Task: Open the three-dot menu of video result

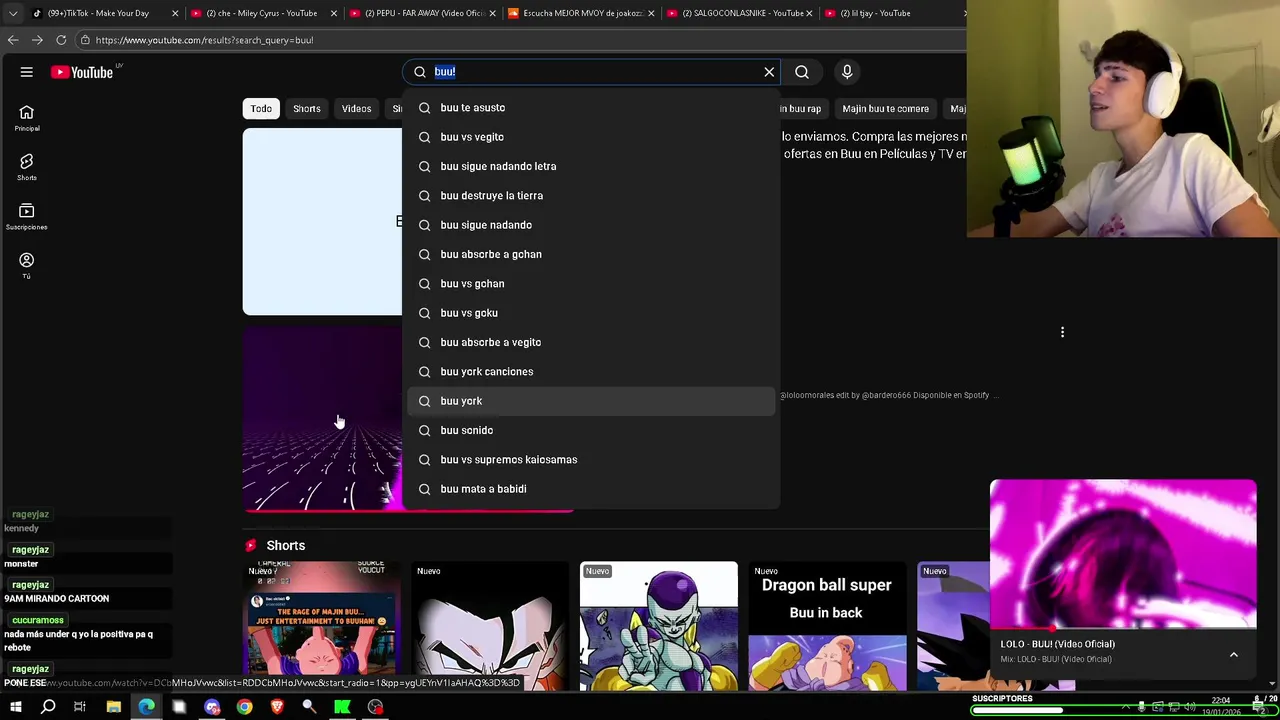Action: 1062,332
